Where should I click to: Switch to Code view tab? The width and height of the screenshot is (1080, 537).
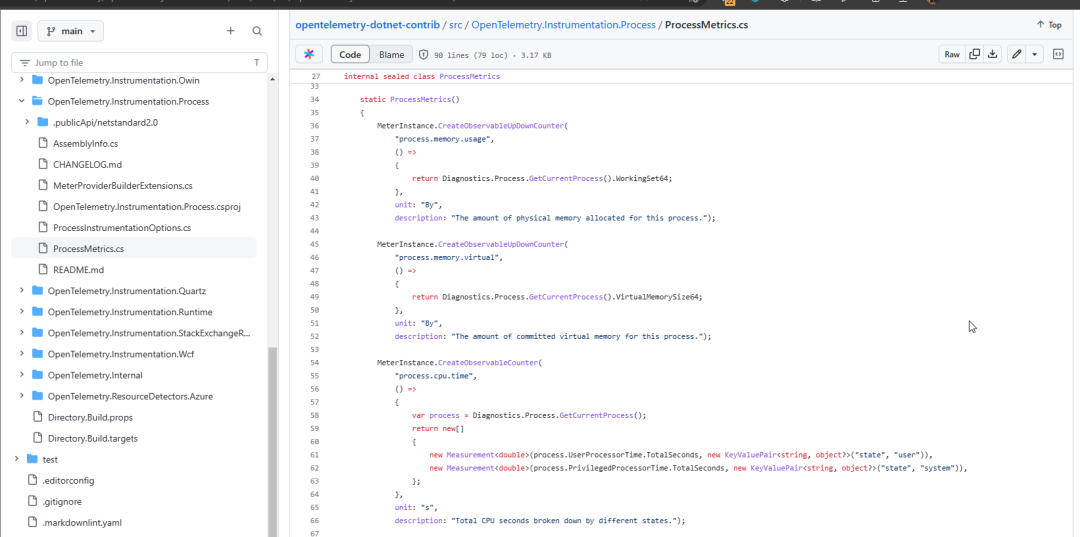click(x=350, y=54)
